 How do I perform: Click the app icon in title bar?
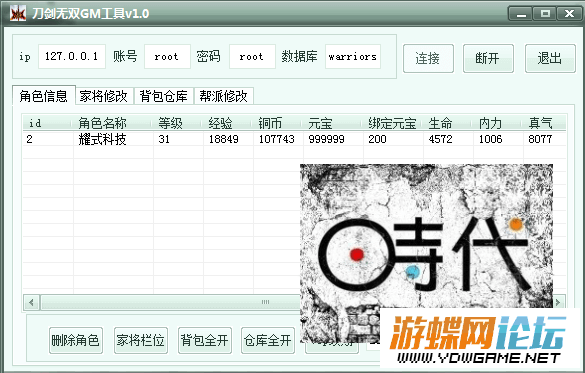coord(18,14)
